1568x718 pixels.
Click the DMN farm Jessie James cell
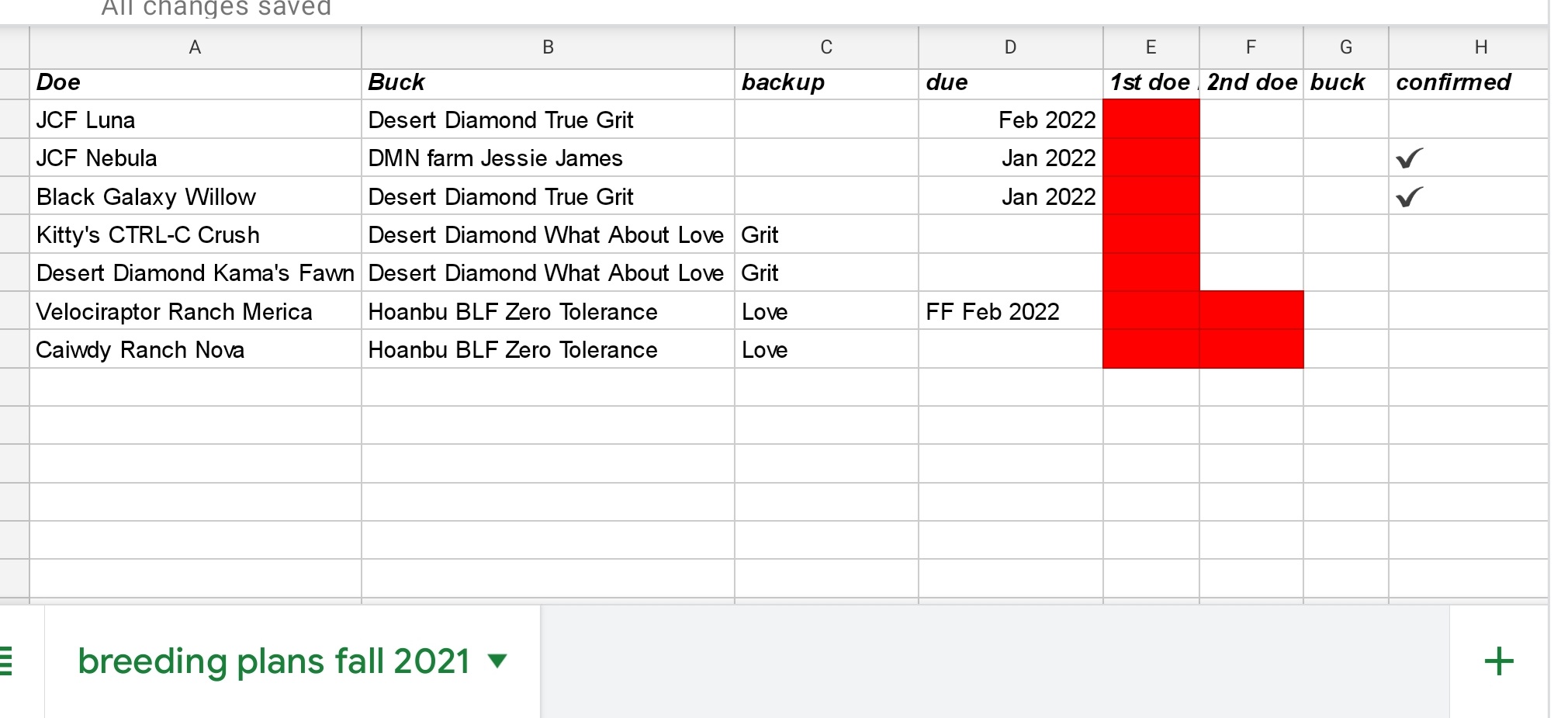(548, 158)
